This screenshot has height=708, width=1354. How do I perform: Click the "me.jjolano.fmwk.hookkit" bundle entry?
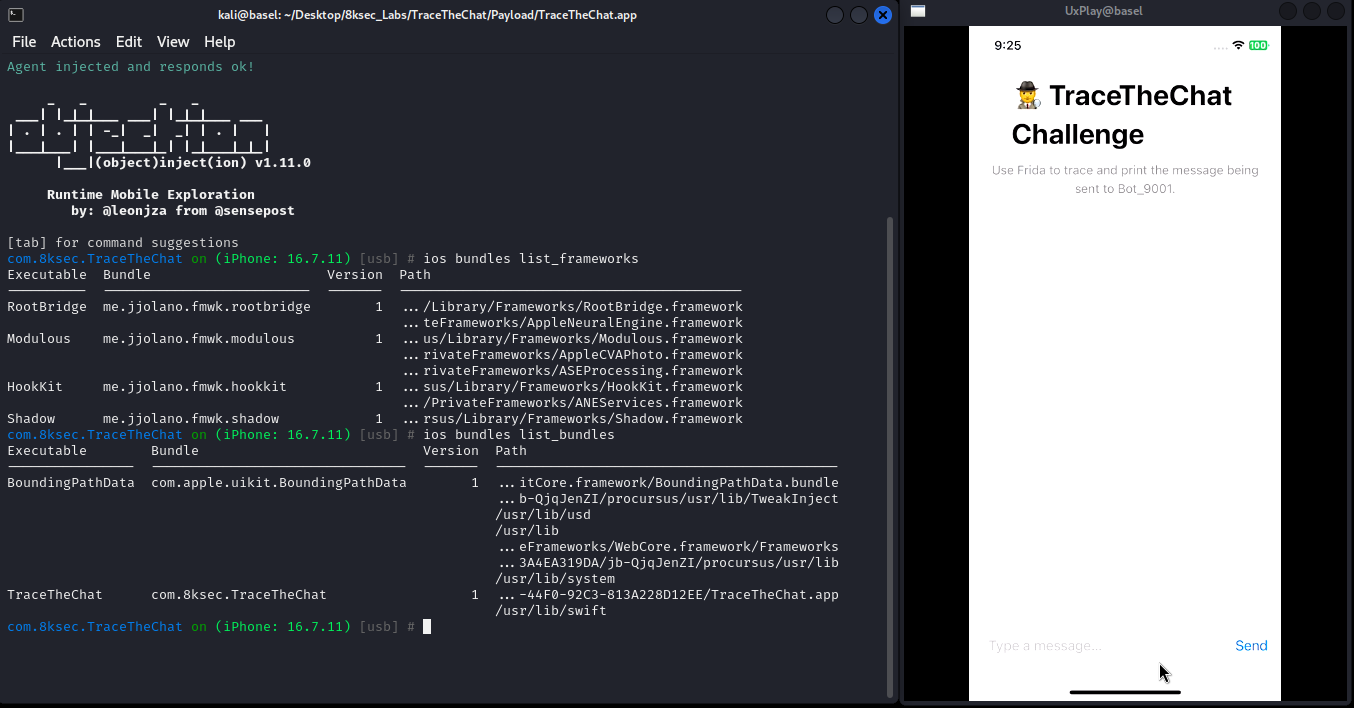tap(195, 387)
